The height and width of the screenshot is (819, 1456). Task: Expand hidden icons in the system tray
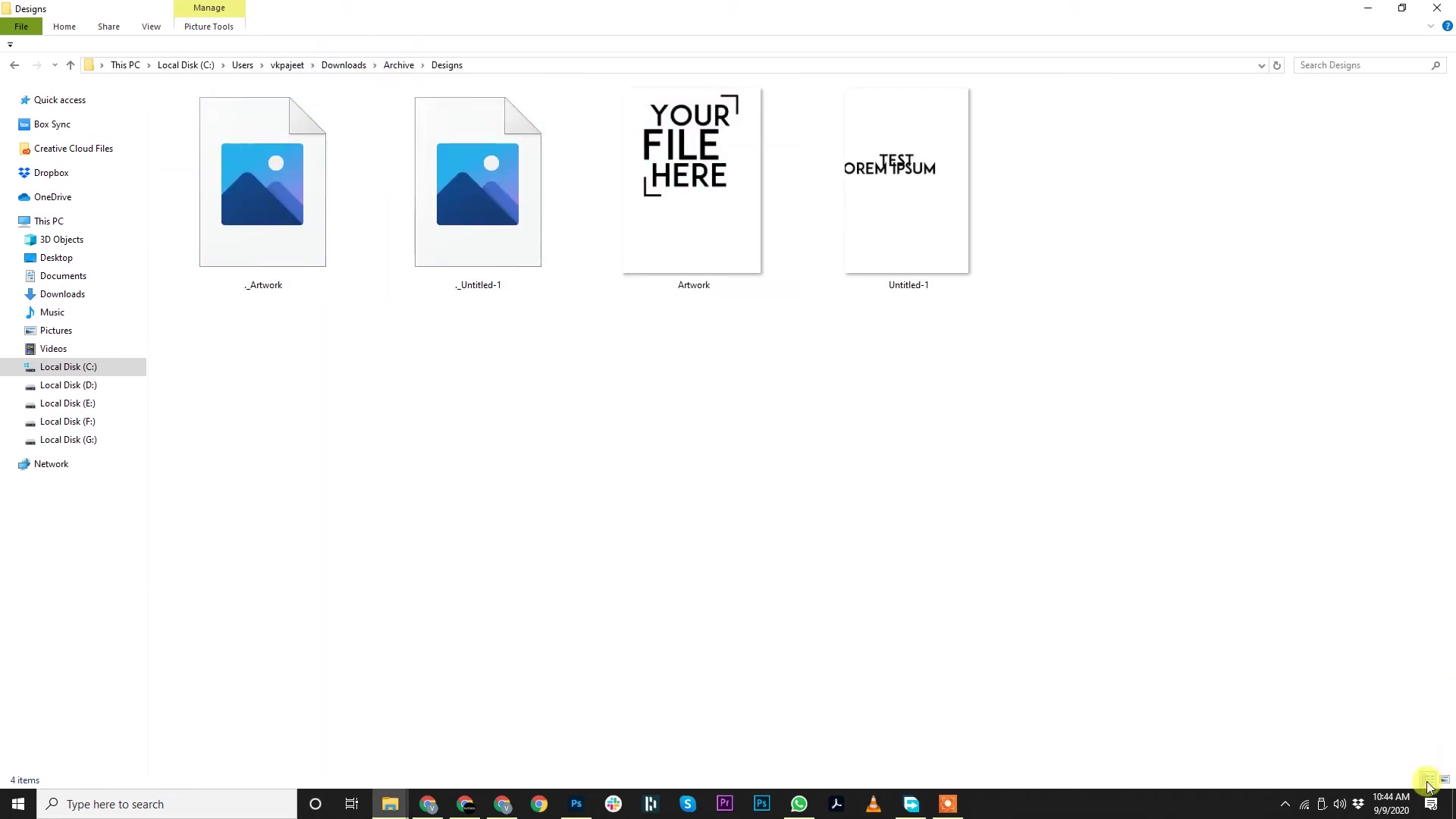click(1285, 804)
